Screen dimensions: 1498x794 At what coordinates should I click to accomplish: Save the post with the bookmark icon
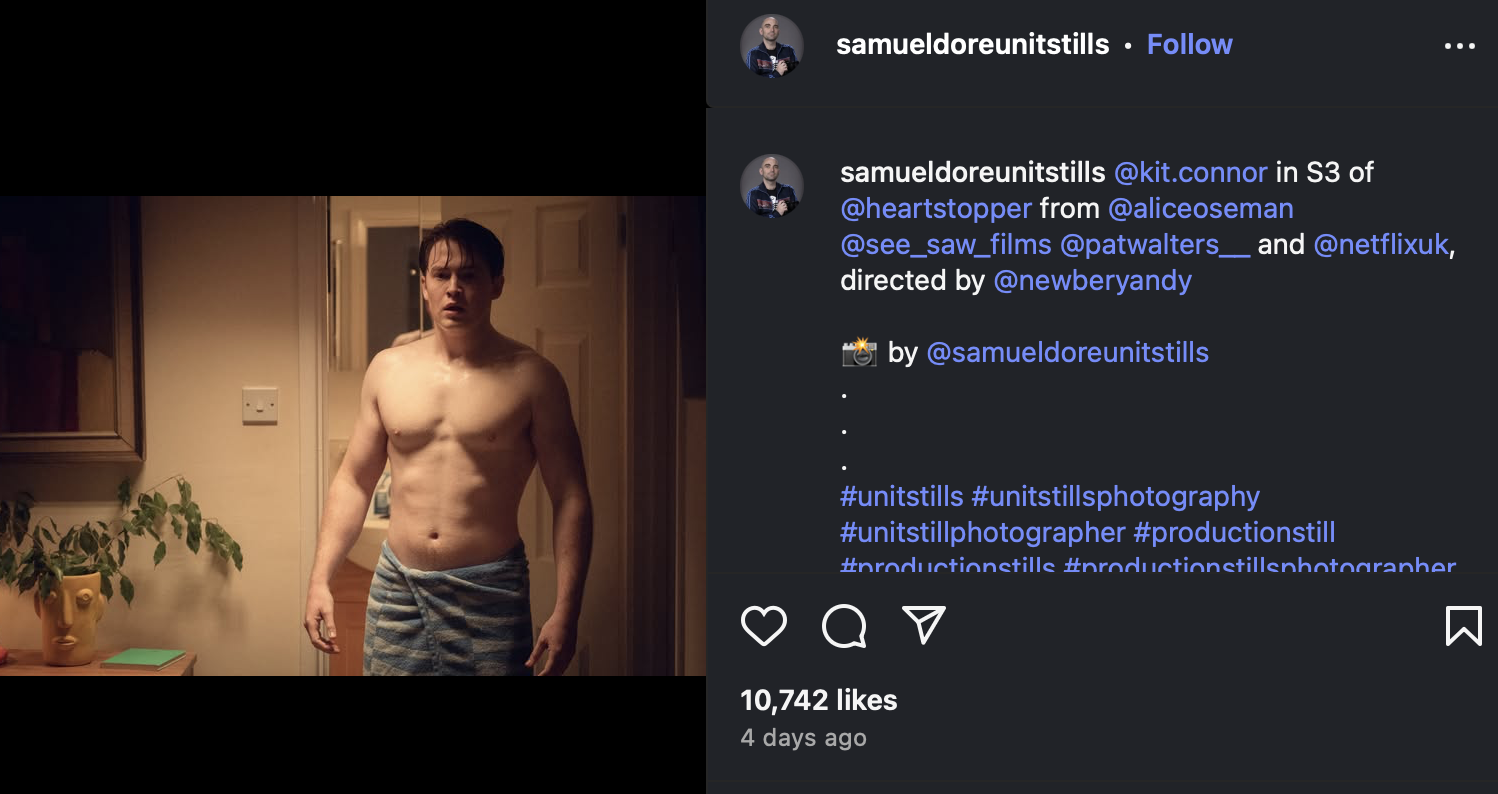pos(1464,627)
